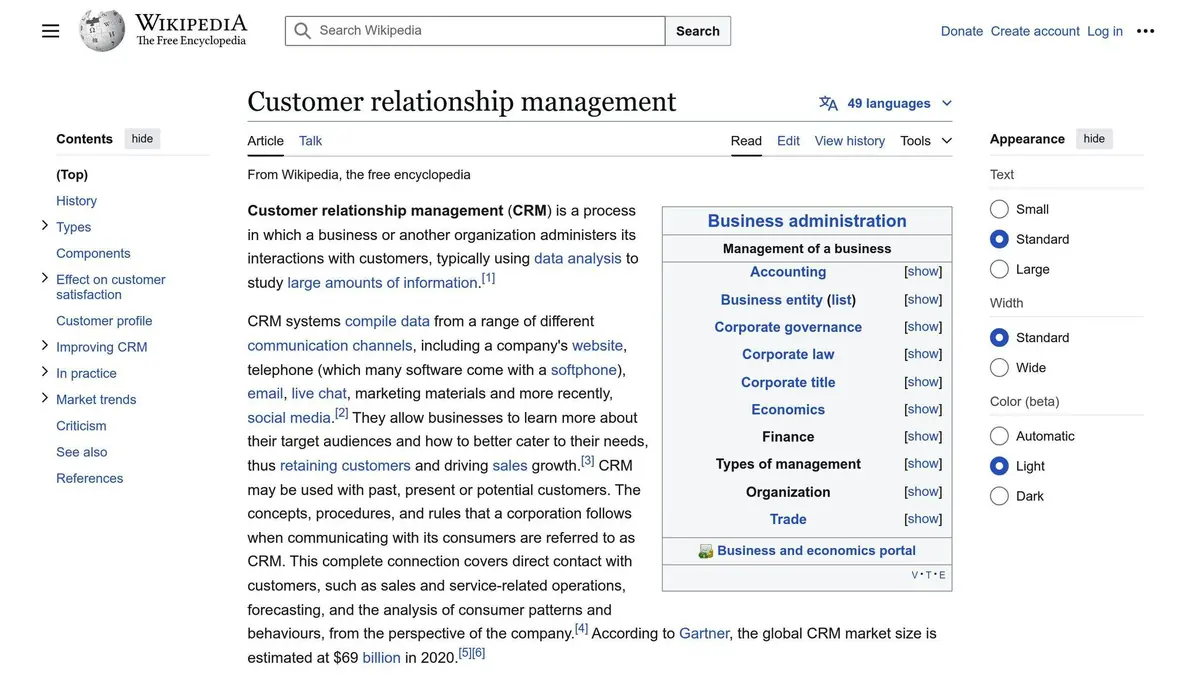Select Standard width option

pos(999,338)
